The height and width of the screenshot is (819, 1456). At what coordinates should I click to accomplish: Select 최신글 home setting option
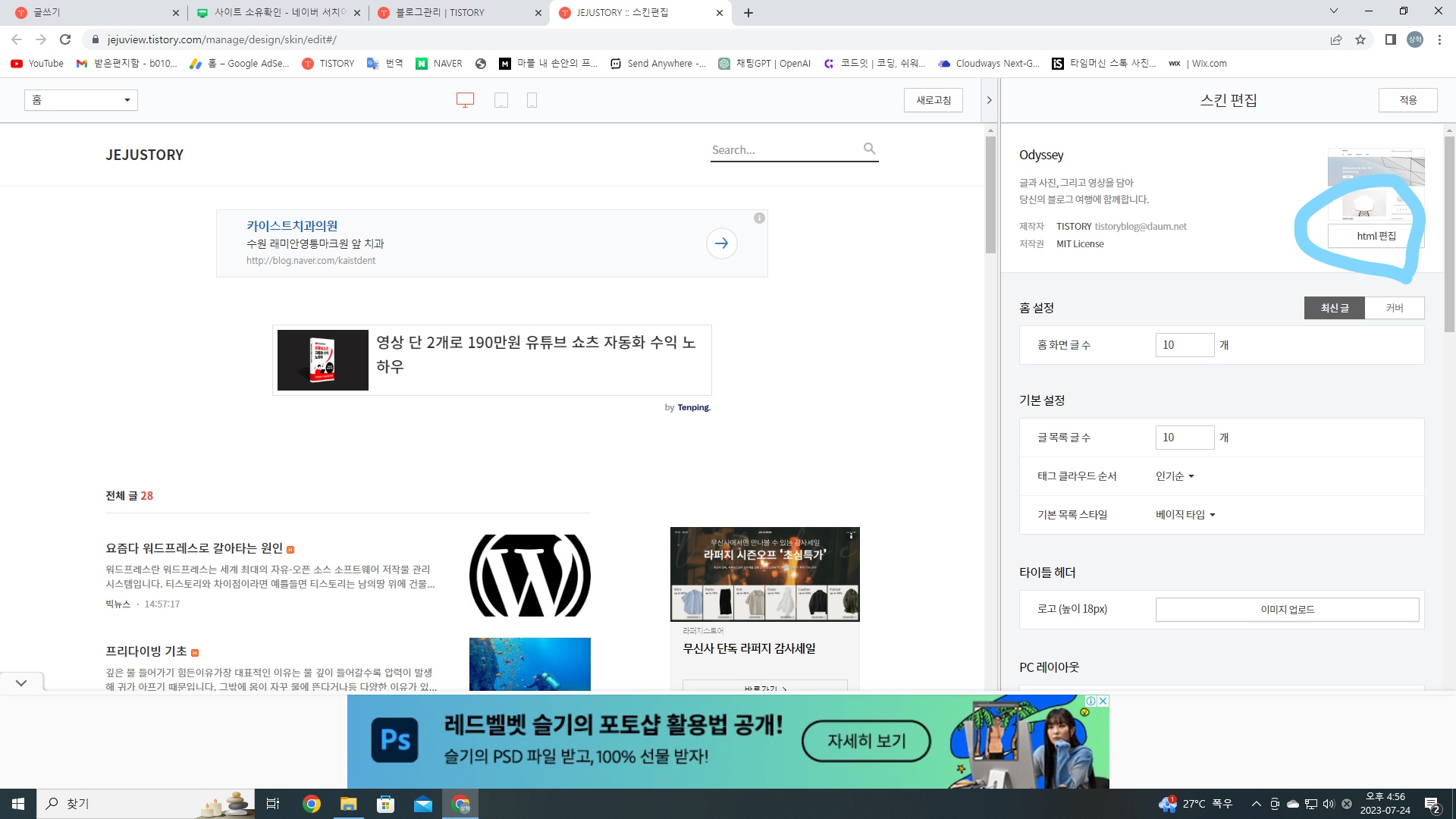tap(1334, 308)
